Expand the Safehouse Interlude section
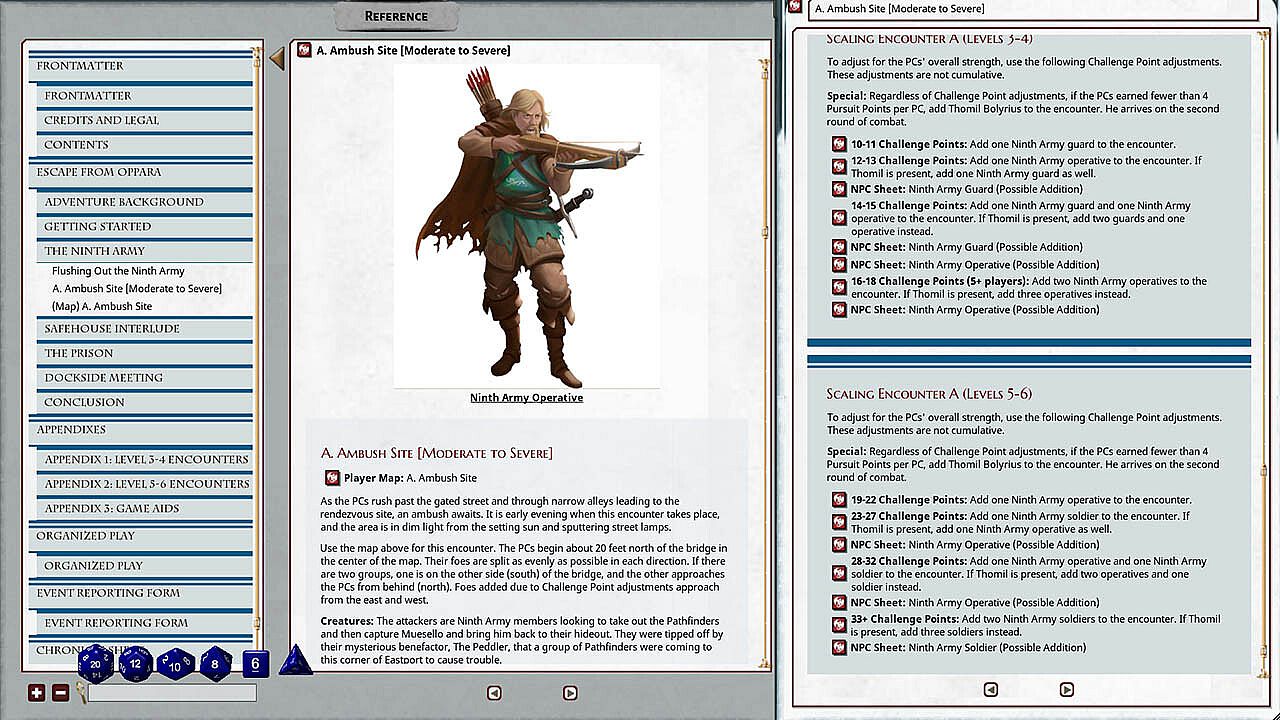This screenshot has height=720, width=1280. click(x=112, y=328)
